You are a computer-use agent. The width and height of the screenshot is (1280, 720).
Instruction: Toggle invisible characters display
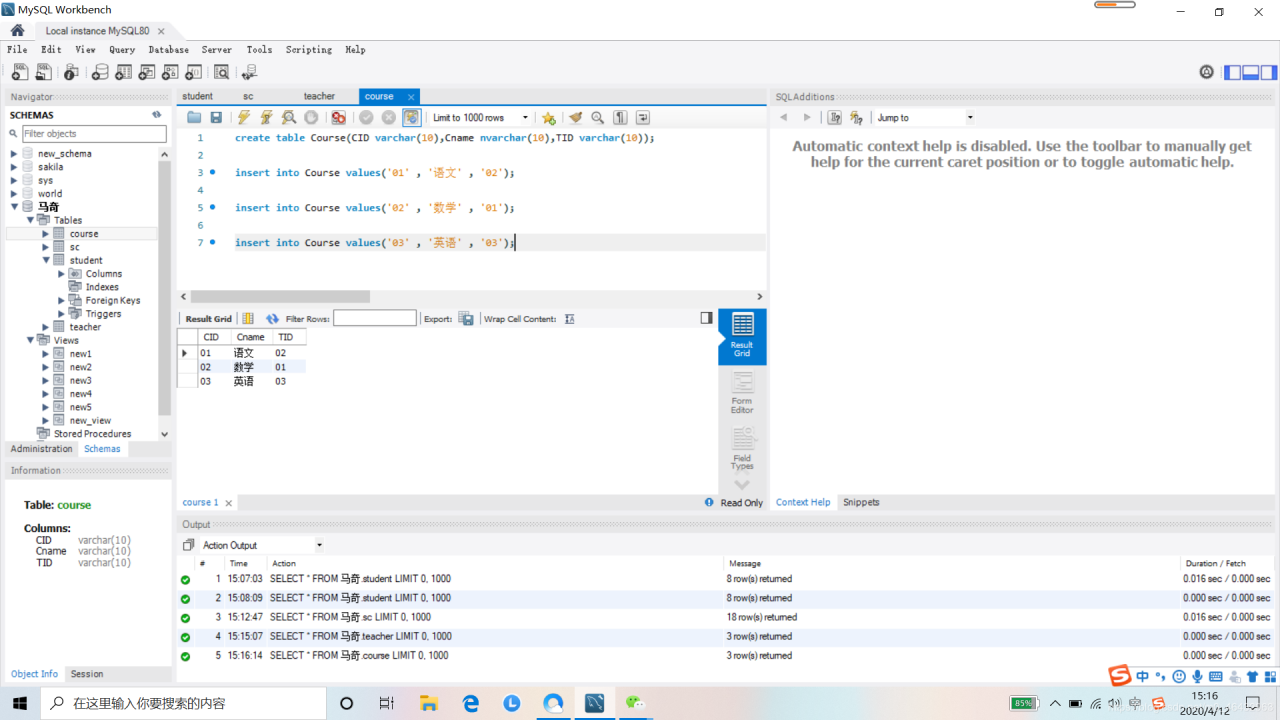click(x=620, y=118)
